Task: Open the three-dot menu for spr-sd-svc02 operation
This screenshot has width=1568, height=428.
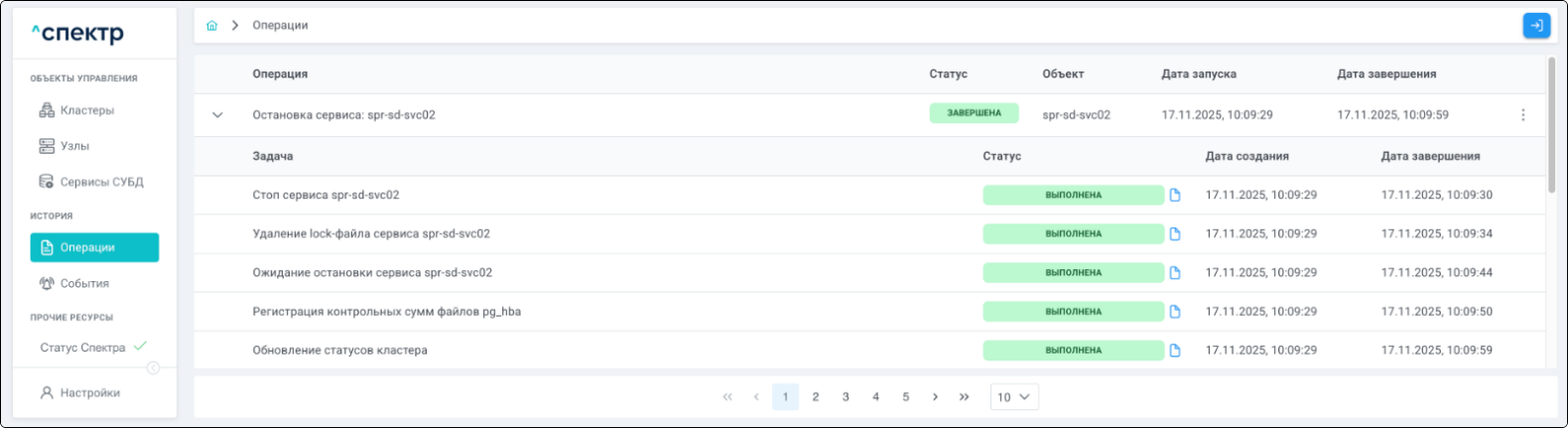Action: [x=1522, y=115]
